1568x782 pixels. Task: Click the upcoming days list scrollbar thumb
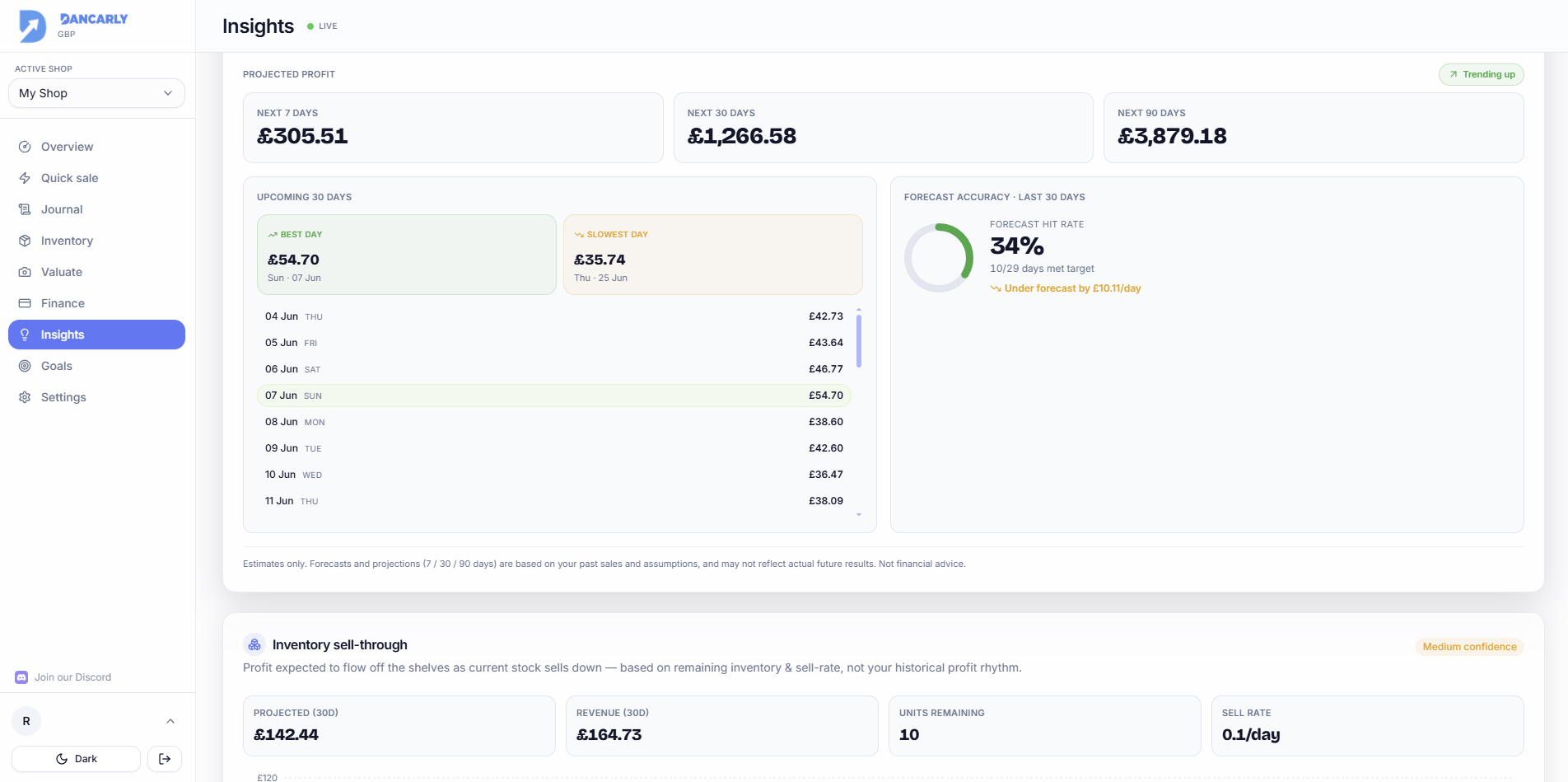point(859,340)
